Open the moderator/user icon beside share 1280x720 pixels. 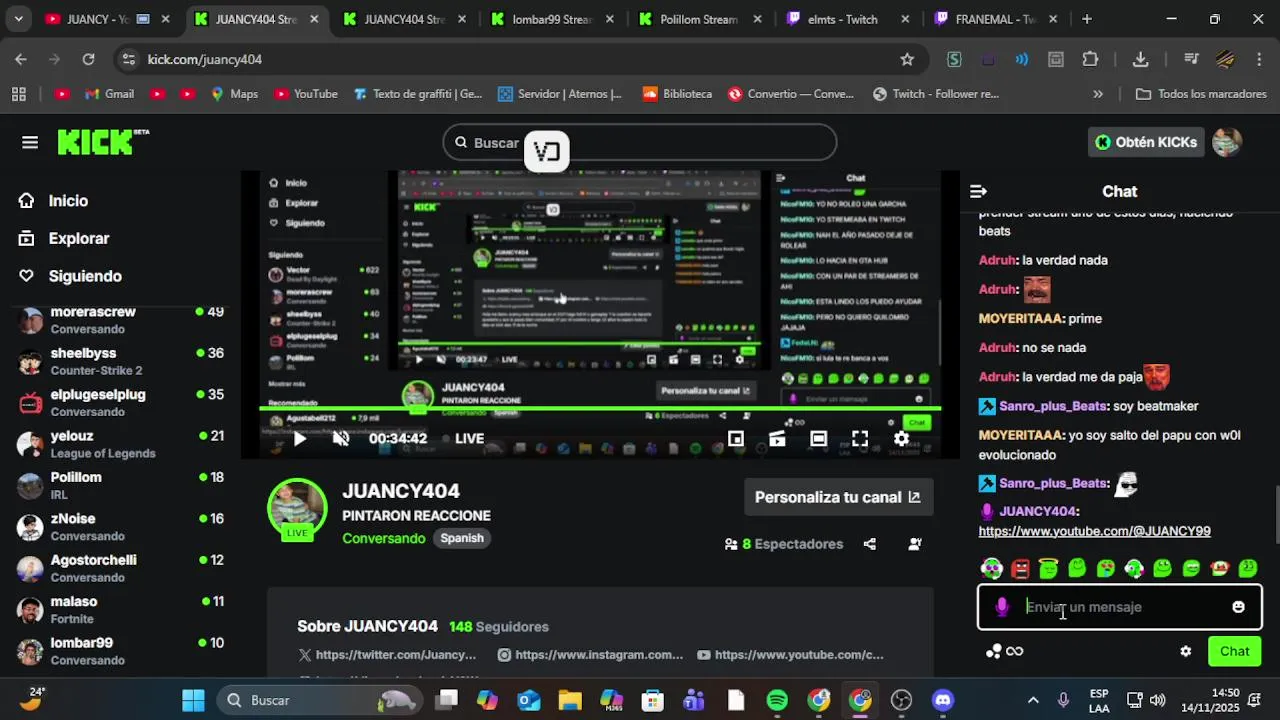point(915,544)
